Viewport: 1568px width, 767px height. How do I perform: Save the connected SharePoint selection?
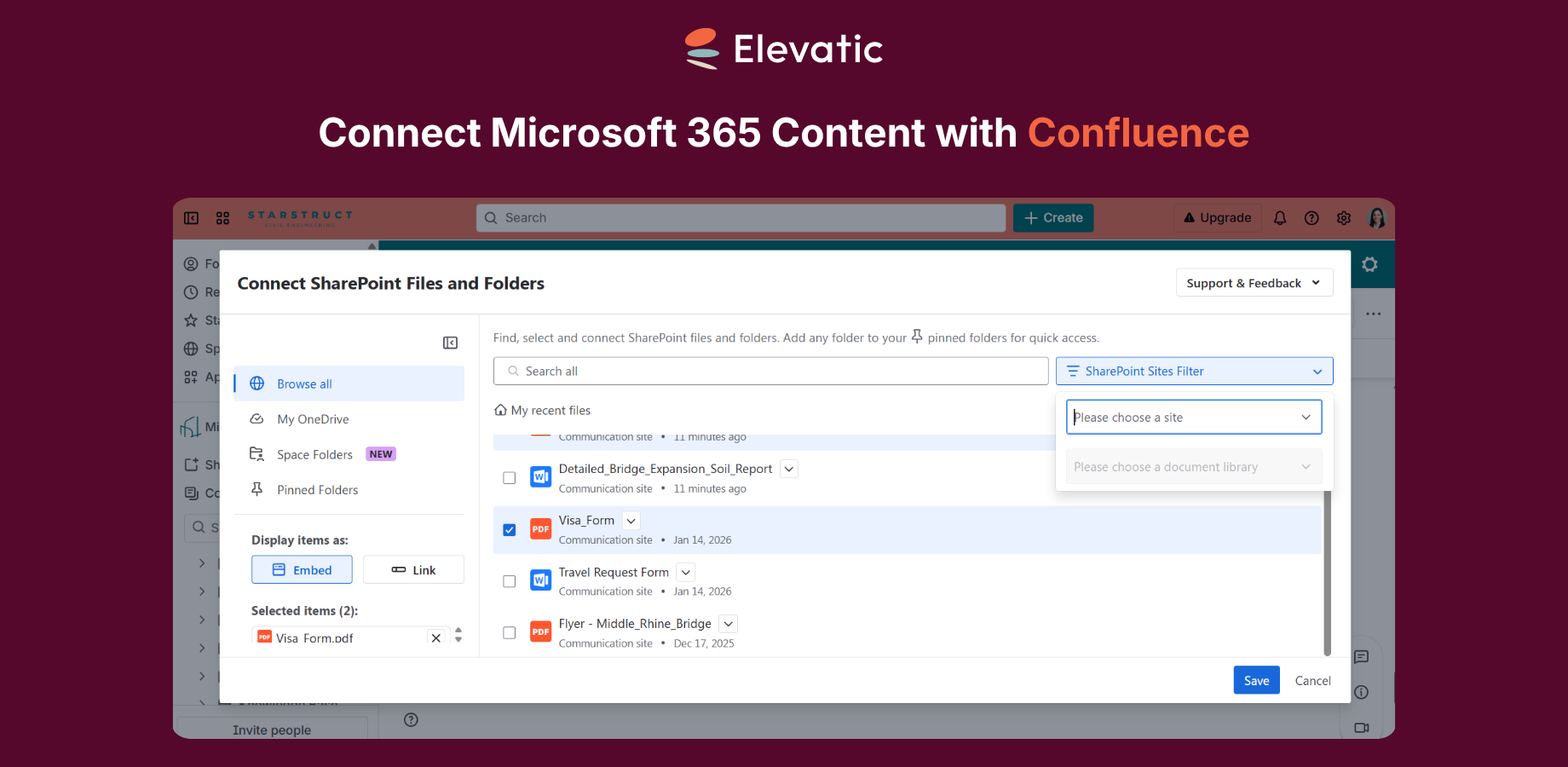(x=1256, y=680)
